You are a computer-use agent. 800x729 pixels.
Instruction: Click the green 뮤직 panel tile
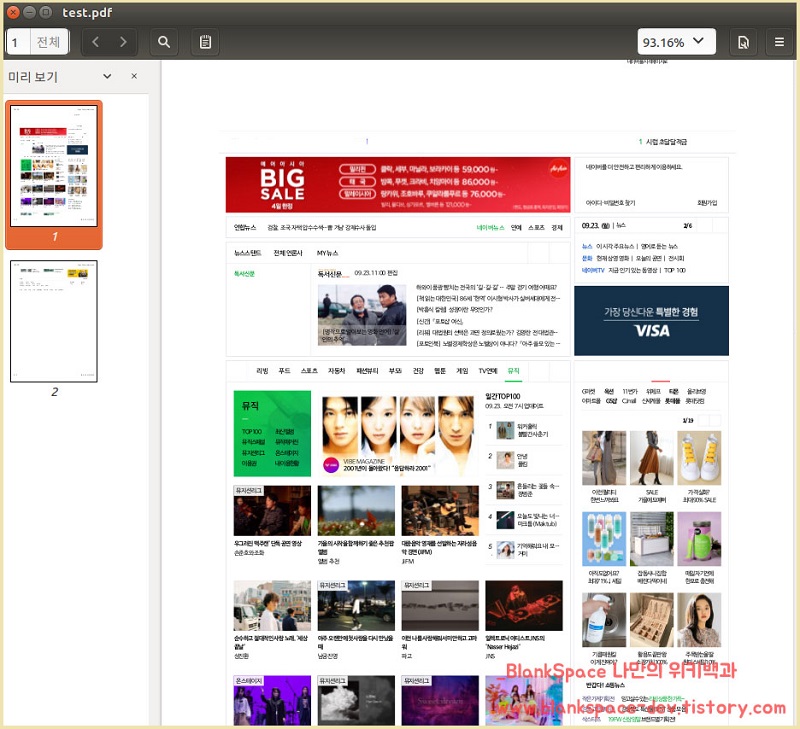tap(272, 434)
